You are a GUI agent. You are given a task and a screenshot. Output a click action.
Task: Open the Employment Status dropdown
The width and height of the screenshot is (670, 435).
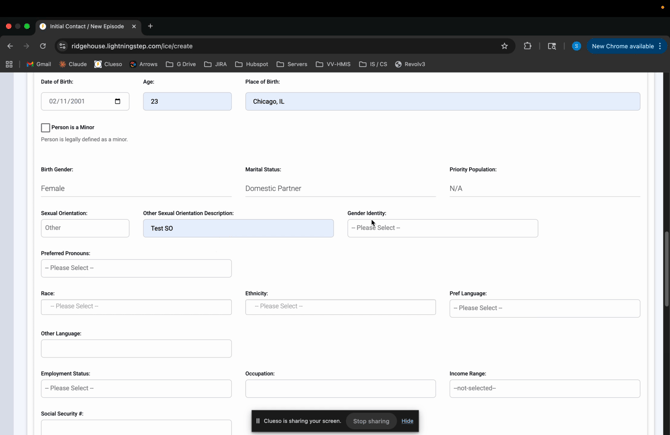pos(136,388)
